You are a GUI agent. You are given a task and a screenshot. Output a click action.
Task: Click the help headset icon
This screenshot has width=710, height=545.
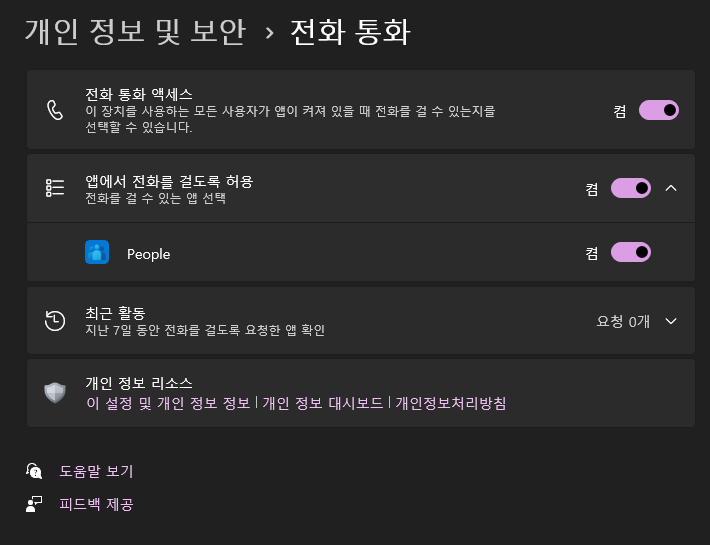point(34,471)
